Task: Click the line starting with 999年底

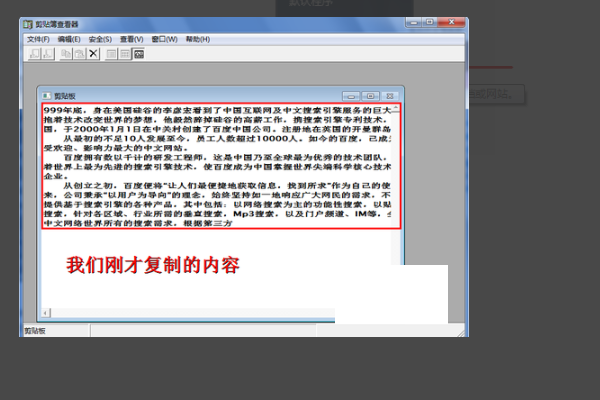Action: point(217,110)
